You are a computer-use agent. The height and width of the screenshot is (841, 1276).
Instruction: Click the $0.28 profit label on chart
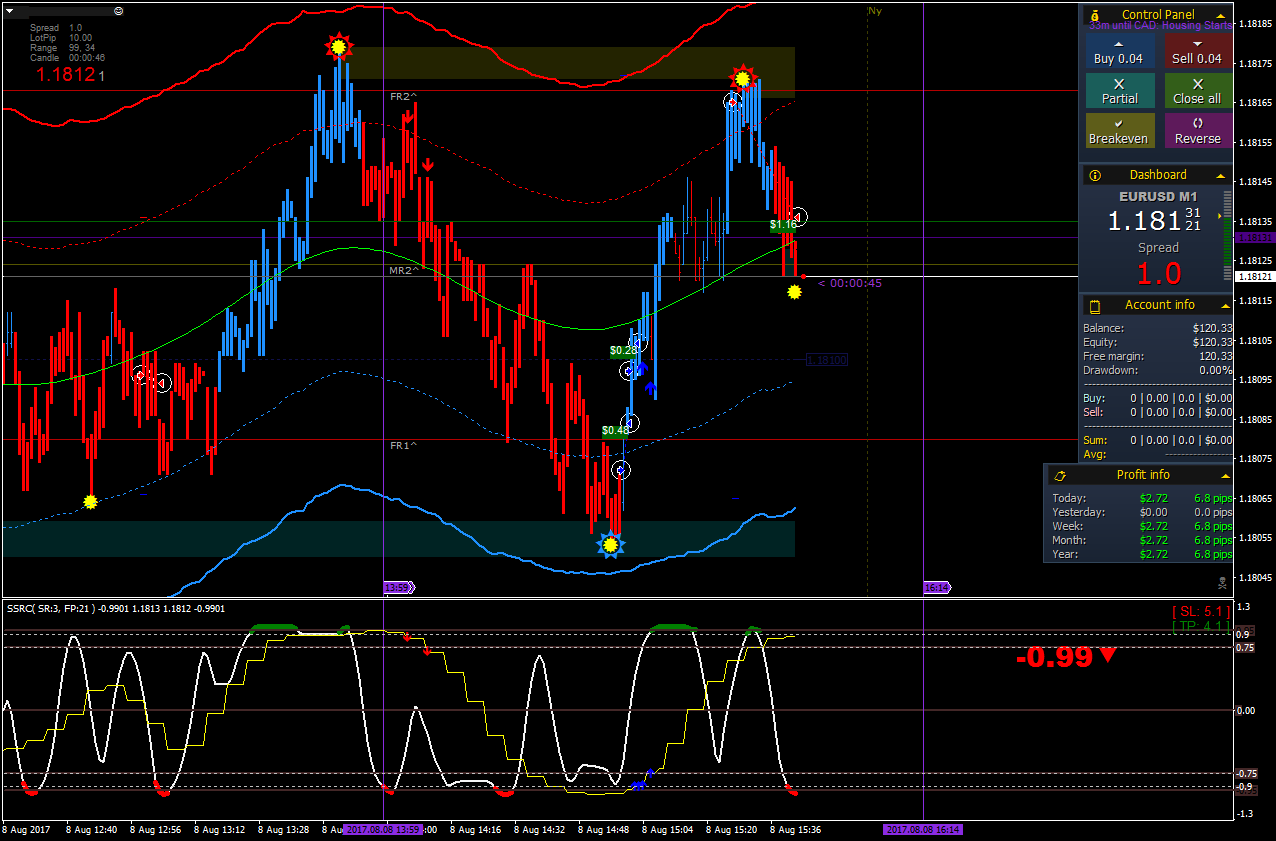pyautogui.click(x=623, y=351)
